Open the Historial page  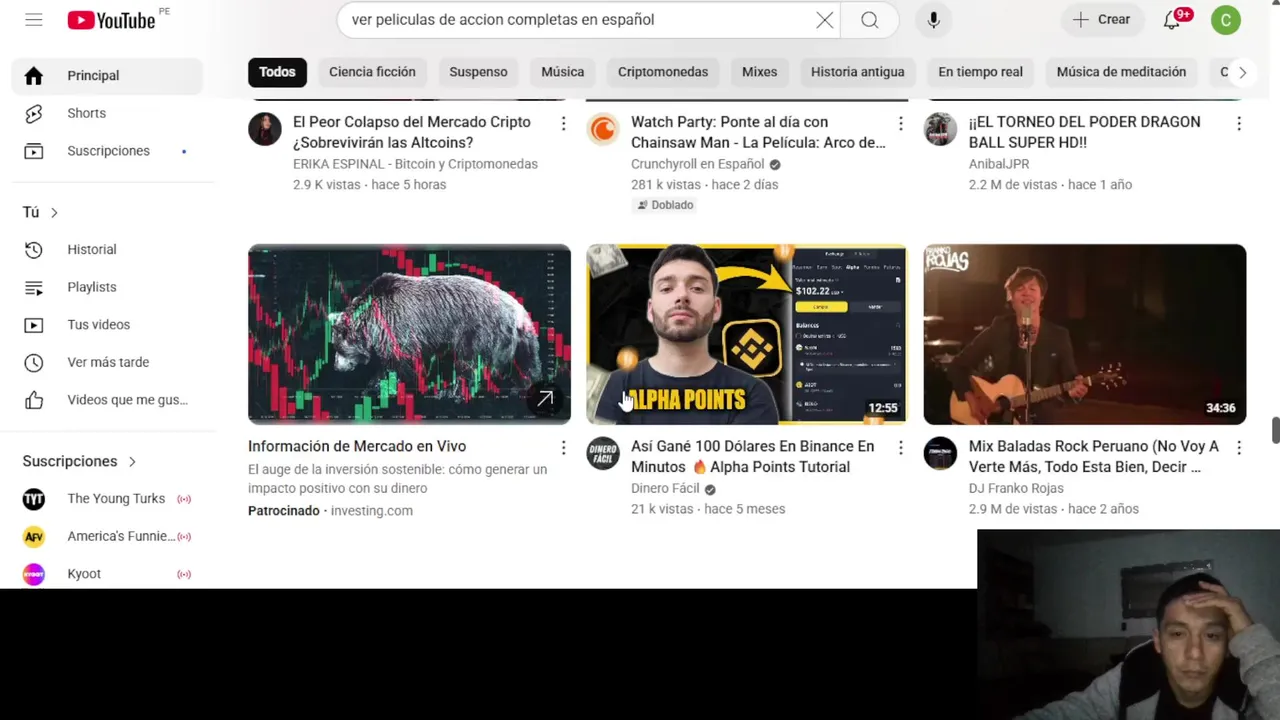(x=107, y=249)
